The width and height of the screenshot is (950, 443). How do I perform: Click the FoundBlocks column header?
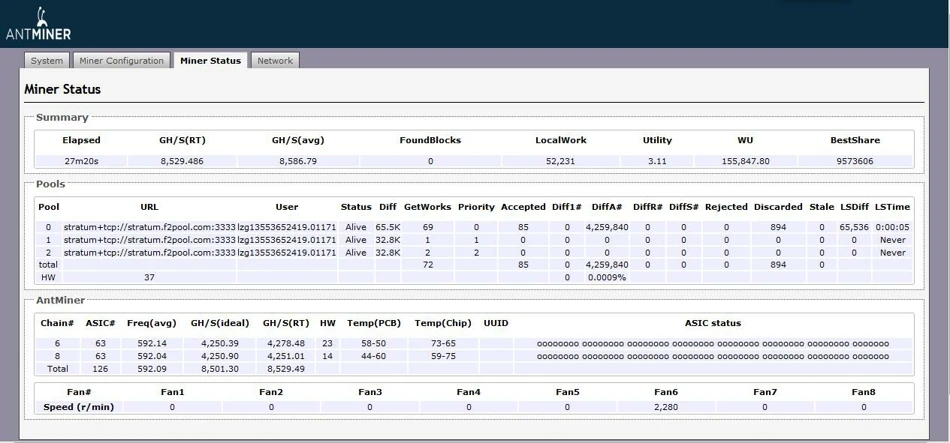click(430, 140)
